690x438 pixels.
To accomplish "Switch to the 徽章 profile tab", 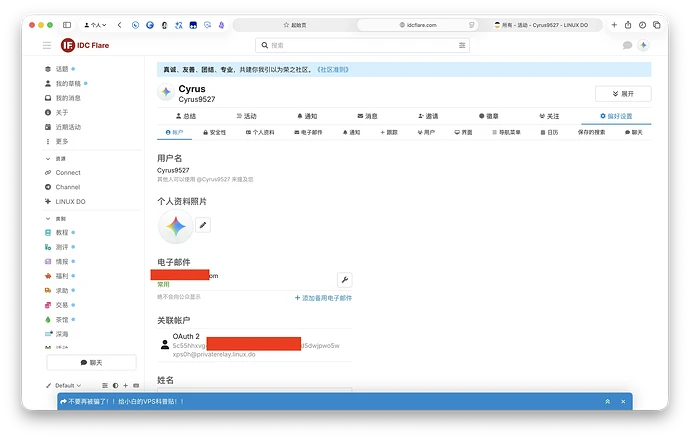I will [489, 116].
